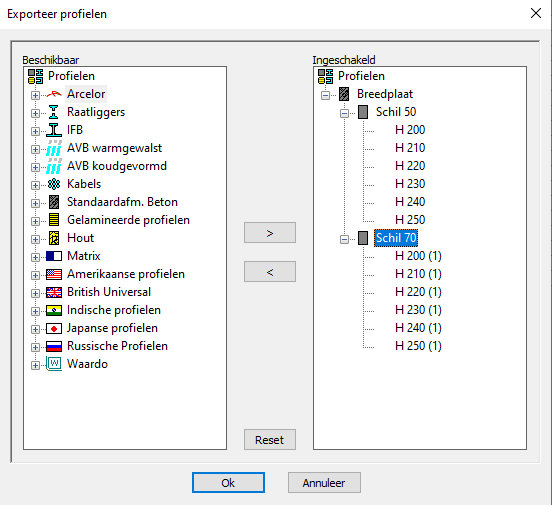Click the Raatliggers beam icon
Viewport: 552px width, 505px height.
tap(54, 112)
